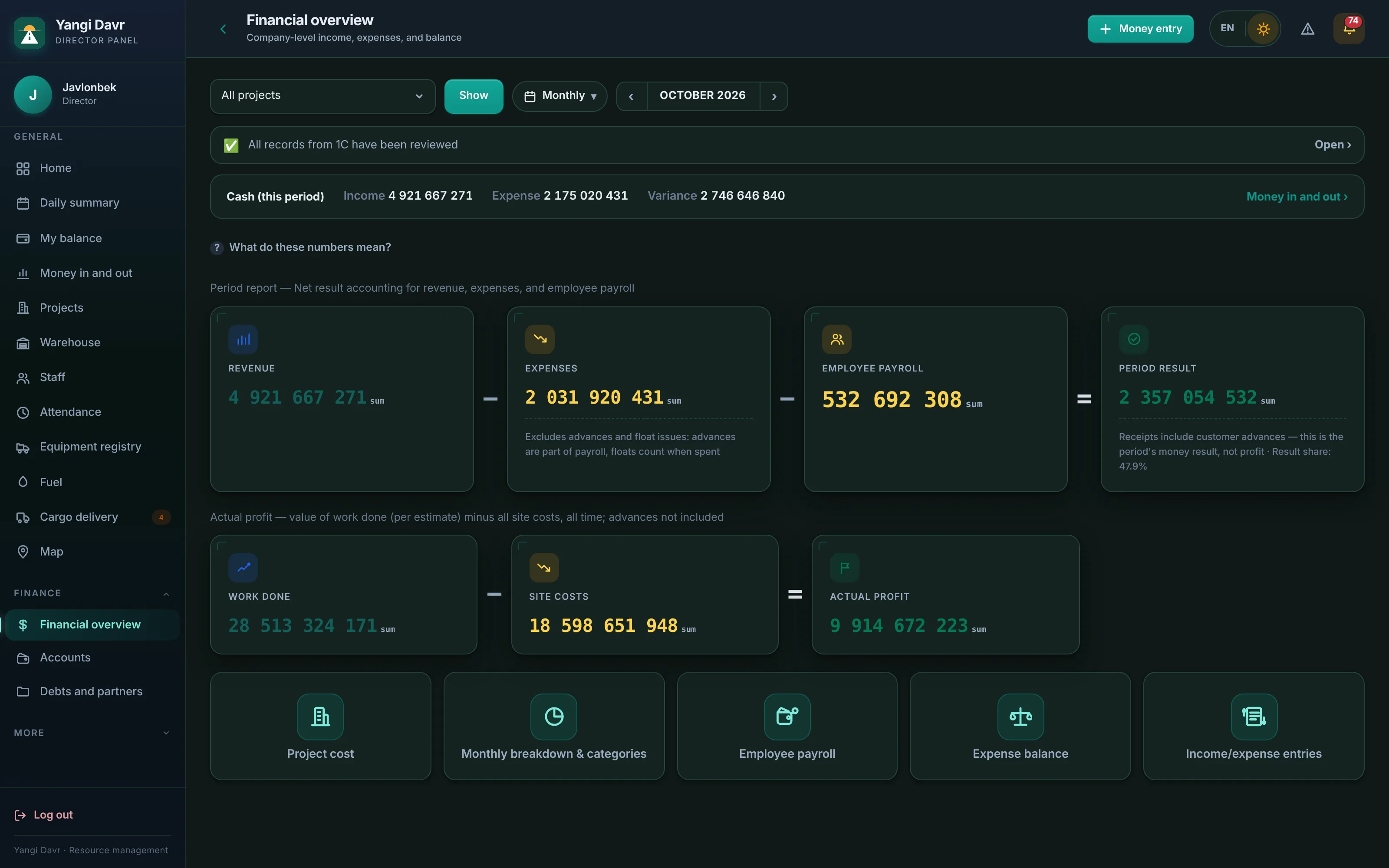Click What do these numbers mean?
This screenshot has height=868, width=1389.
[x=310, y=247]
